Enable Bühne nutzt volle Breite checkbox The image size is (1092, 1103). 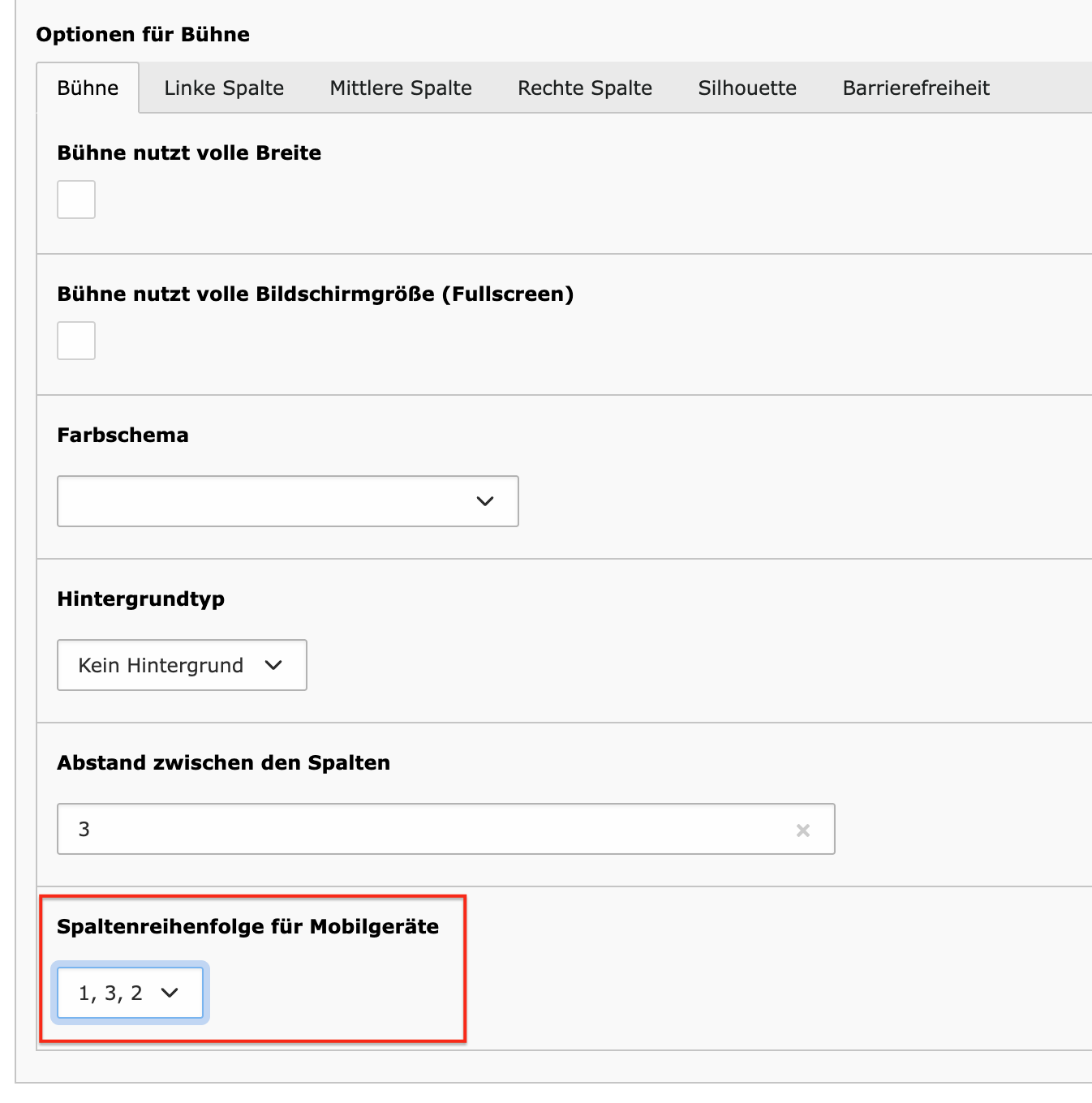point(76,200)
